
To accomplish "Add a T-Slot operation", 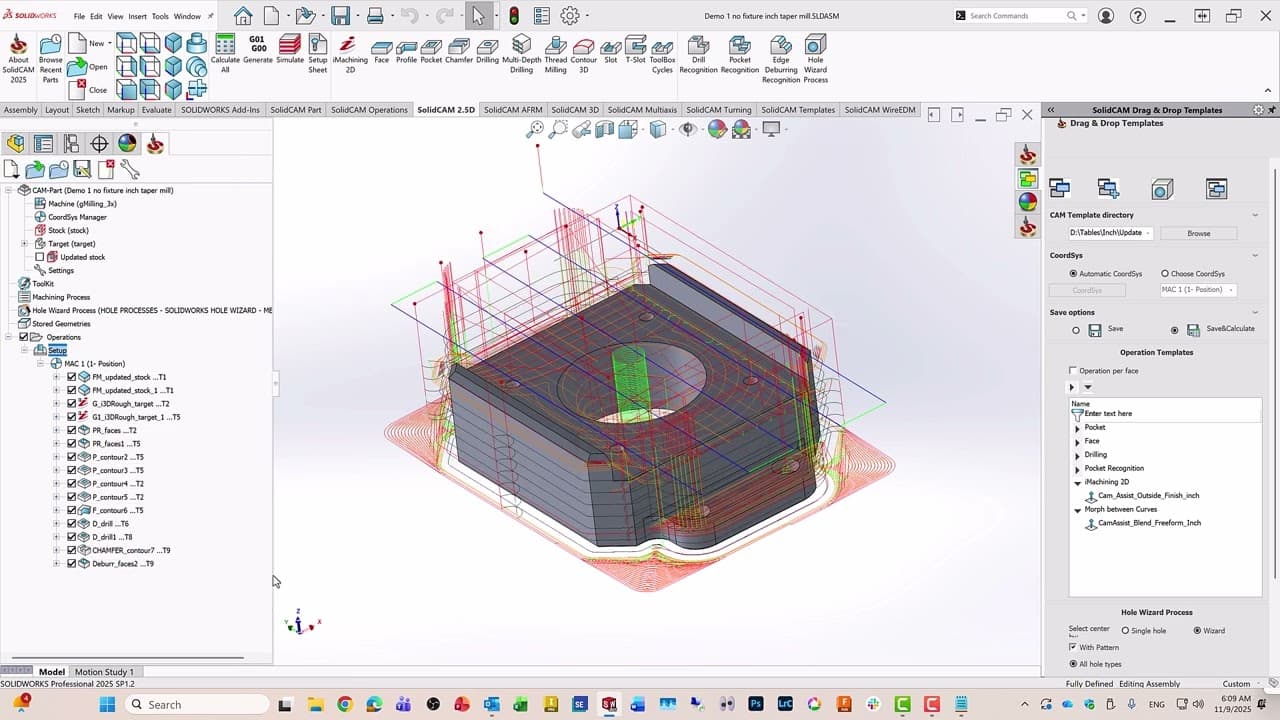I will point(636,50).
